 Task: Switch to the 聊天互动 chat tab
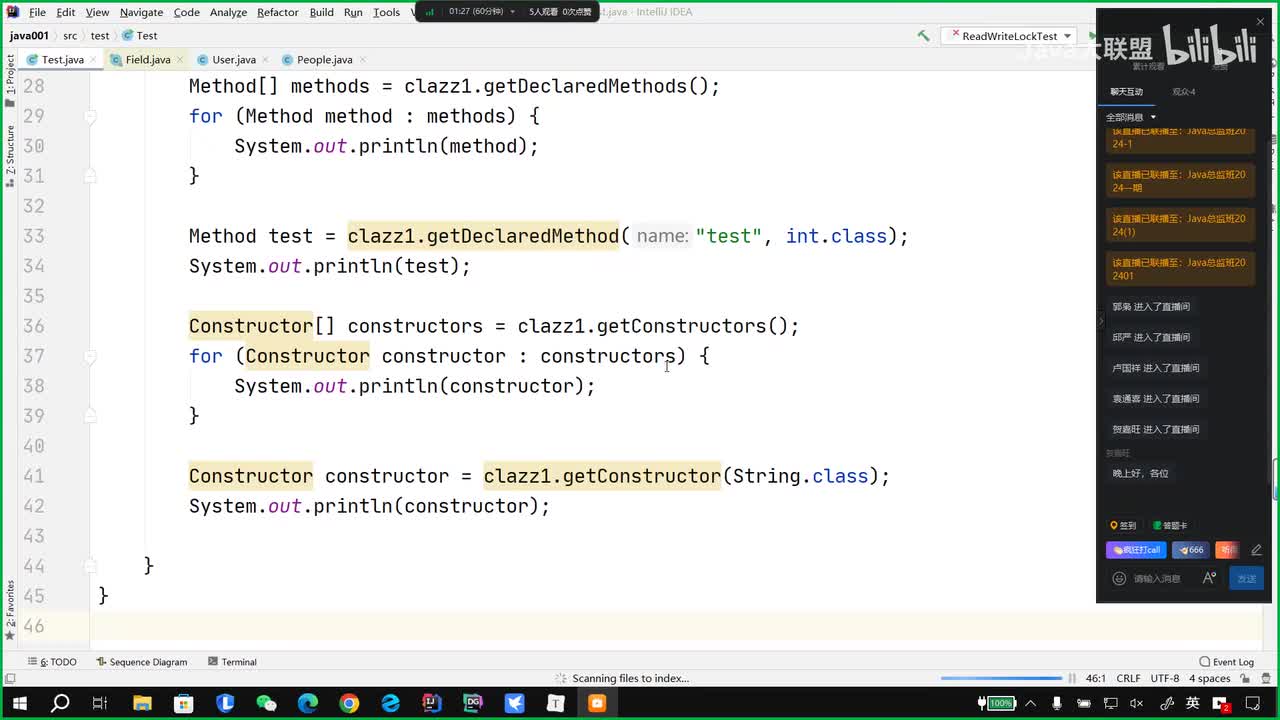[x=1127, y=92]
